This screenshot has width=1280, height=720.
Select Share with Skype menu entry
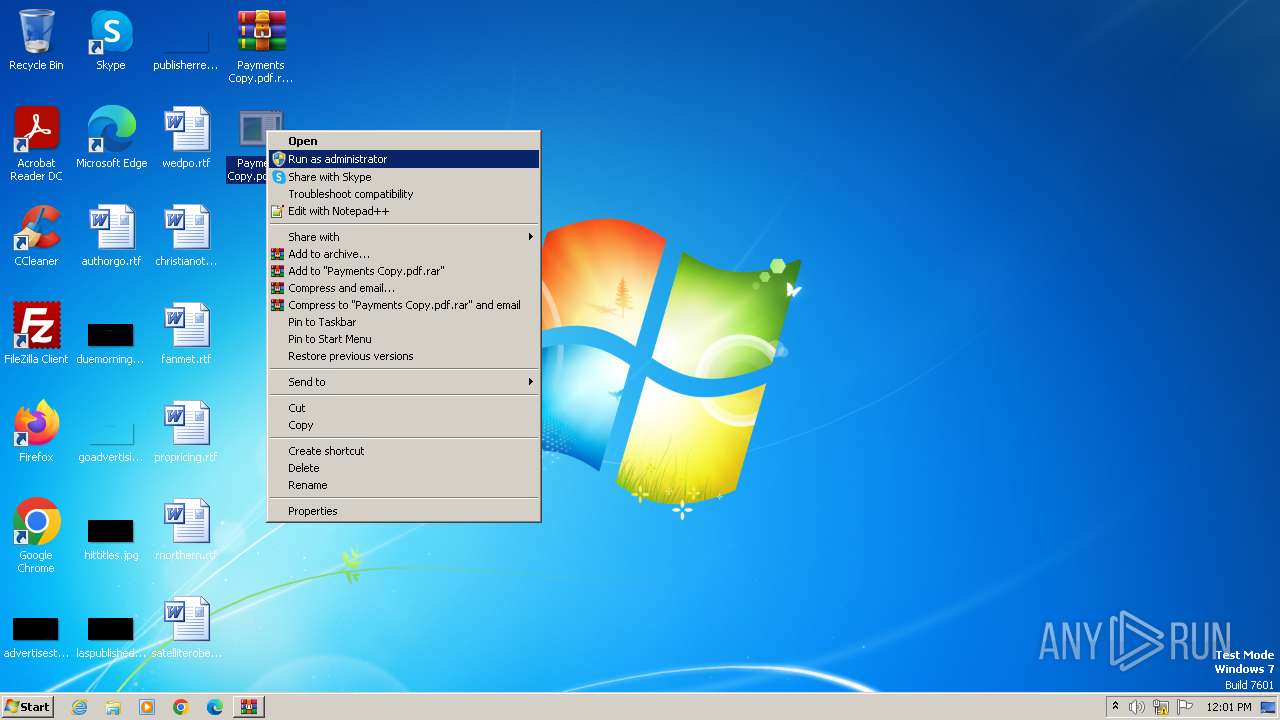[x=404, y=177]
